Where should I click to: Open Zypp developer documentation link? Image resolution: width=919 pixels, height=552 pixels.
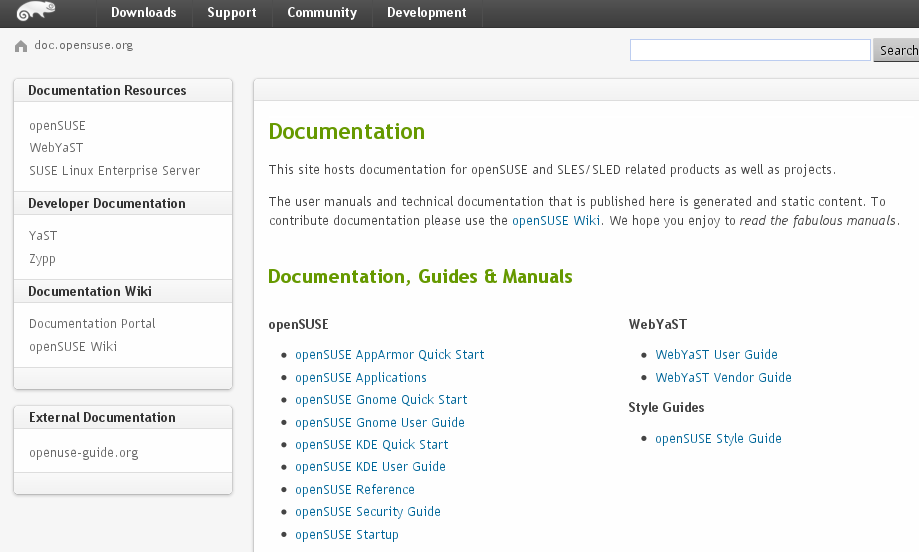(x=42, y=259)
